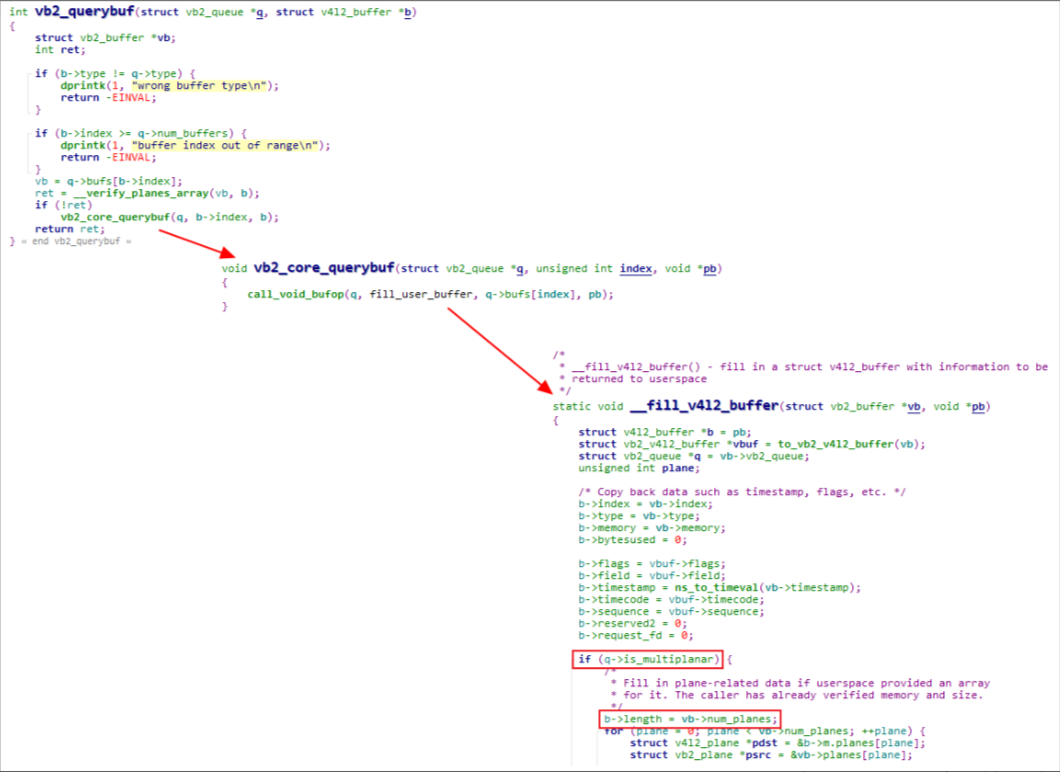This screenshot has width=1060, height=772.
Task: Click the 'b->flags = vbuf->flags;' assignment
Action: click(x=652, y=564)
